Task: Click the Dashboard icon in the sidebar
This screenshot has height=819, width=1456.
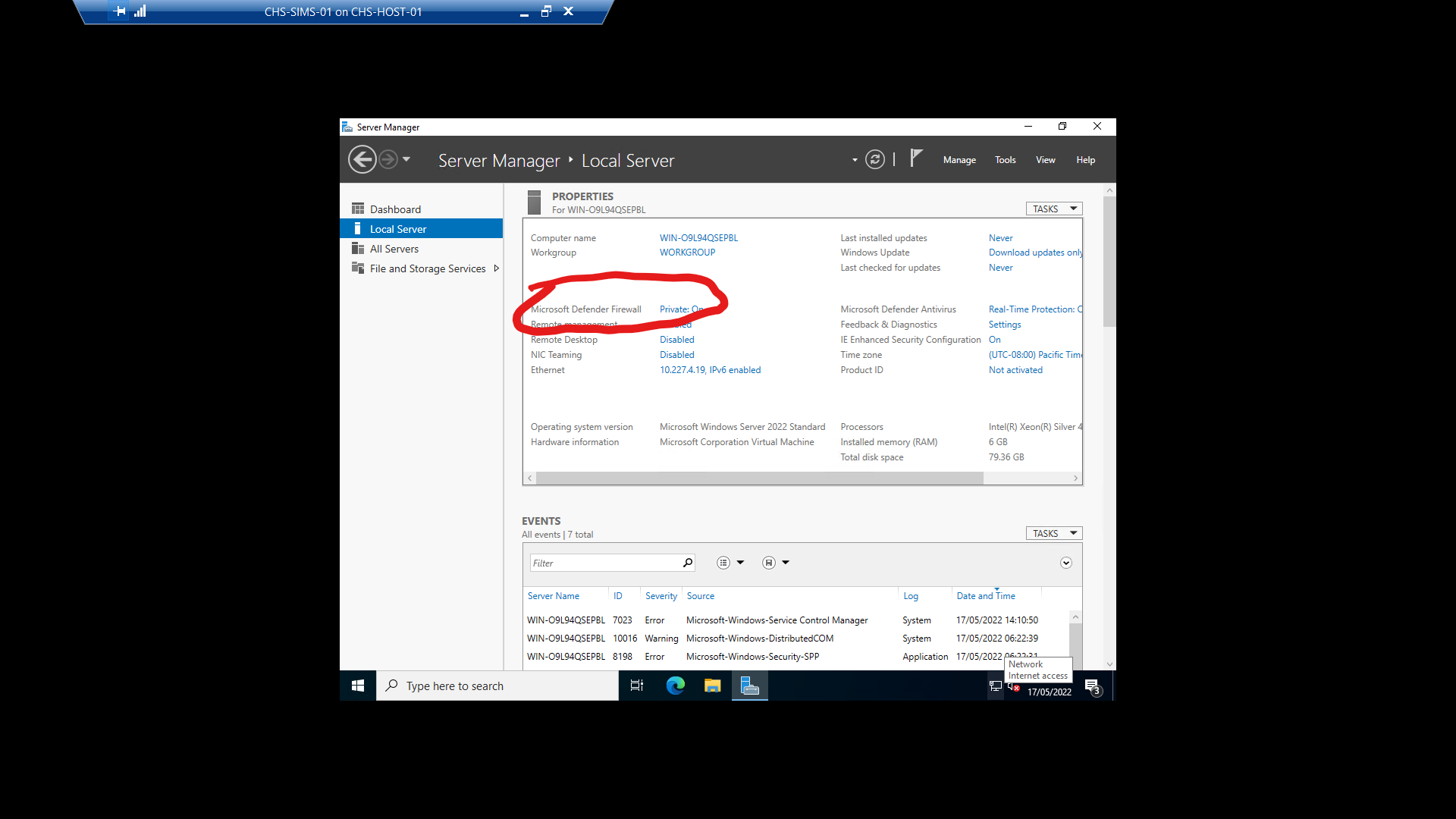Action: pyautogui.click(x=358, y=209)
